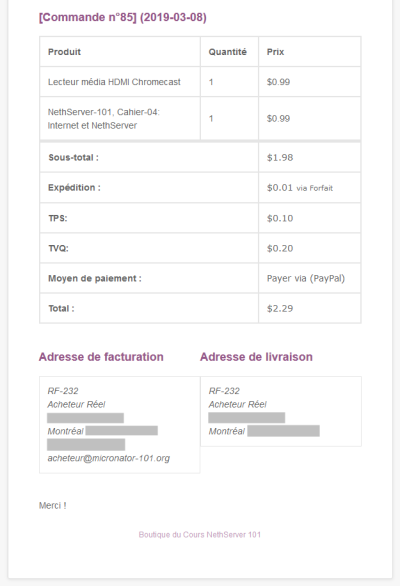Screen dimensions: 400x586
Task: Open the Commande n°85 heading link
Action: (x=123, y=17)
